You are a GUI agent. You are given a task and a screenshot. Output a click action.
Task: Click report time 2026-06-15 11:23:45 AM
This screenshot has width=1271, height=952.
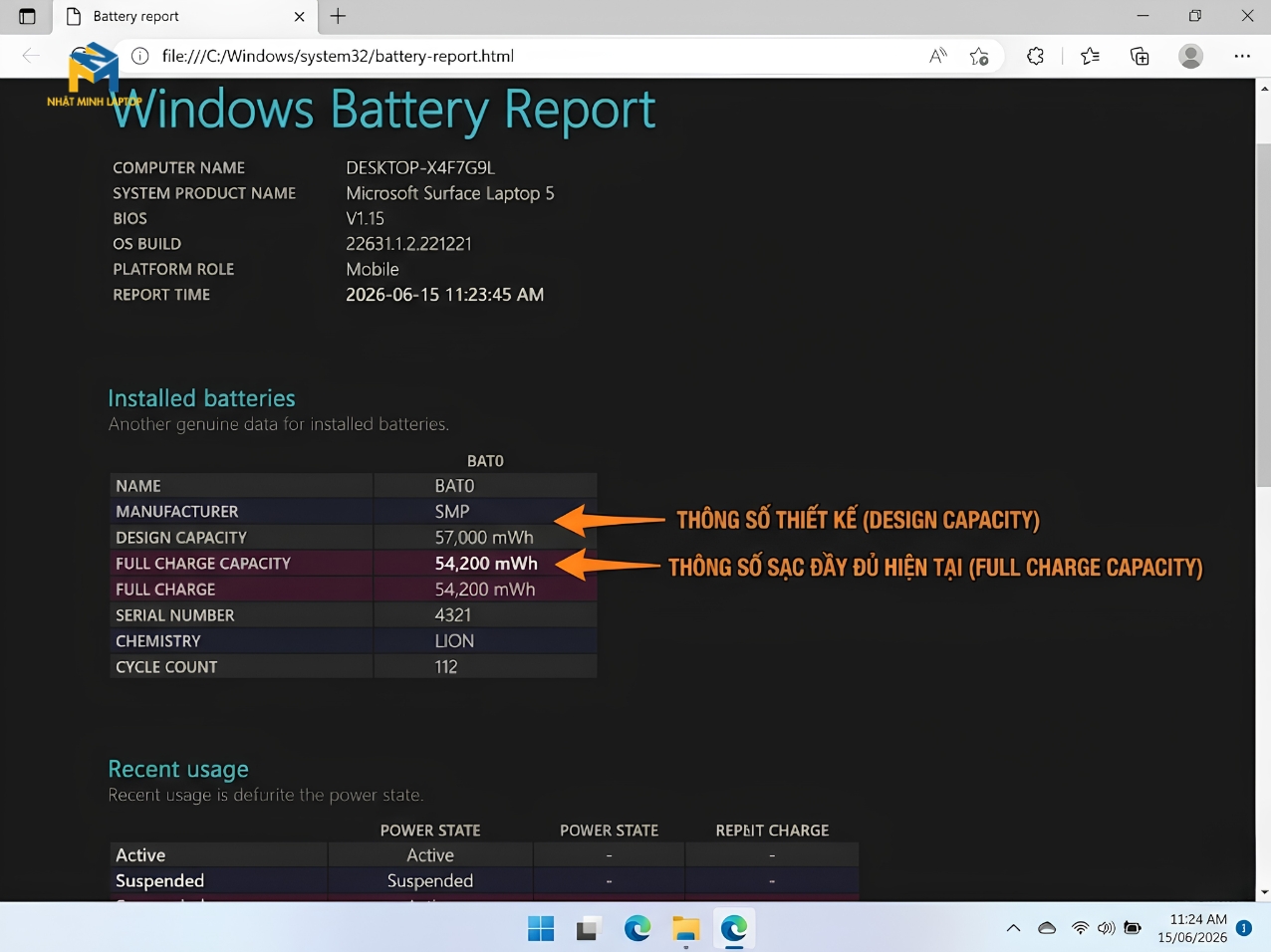pyautogui.click(x=444, y=295)
